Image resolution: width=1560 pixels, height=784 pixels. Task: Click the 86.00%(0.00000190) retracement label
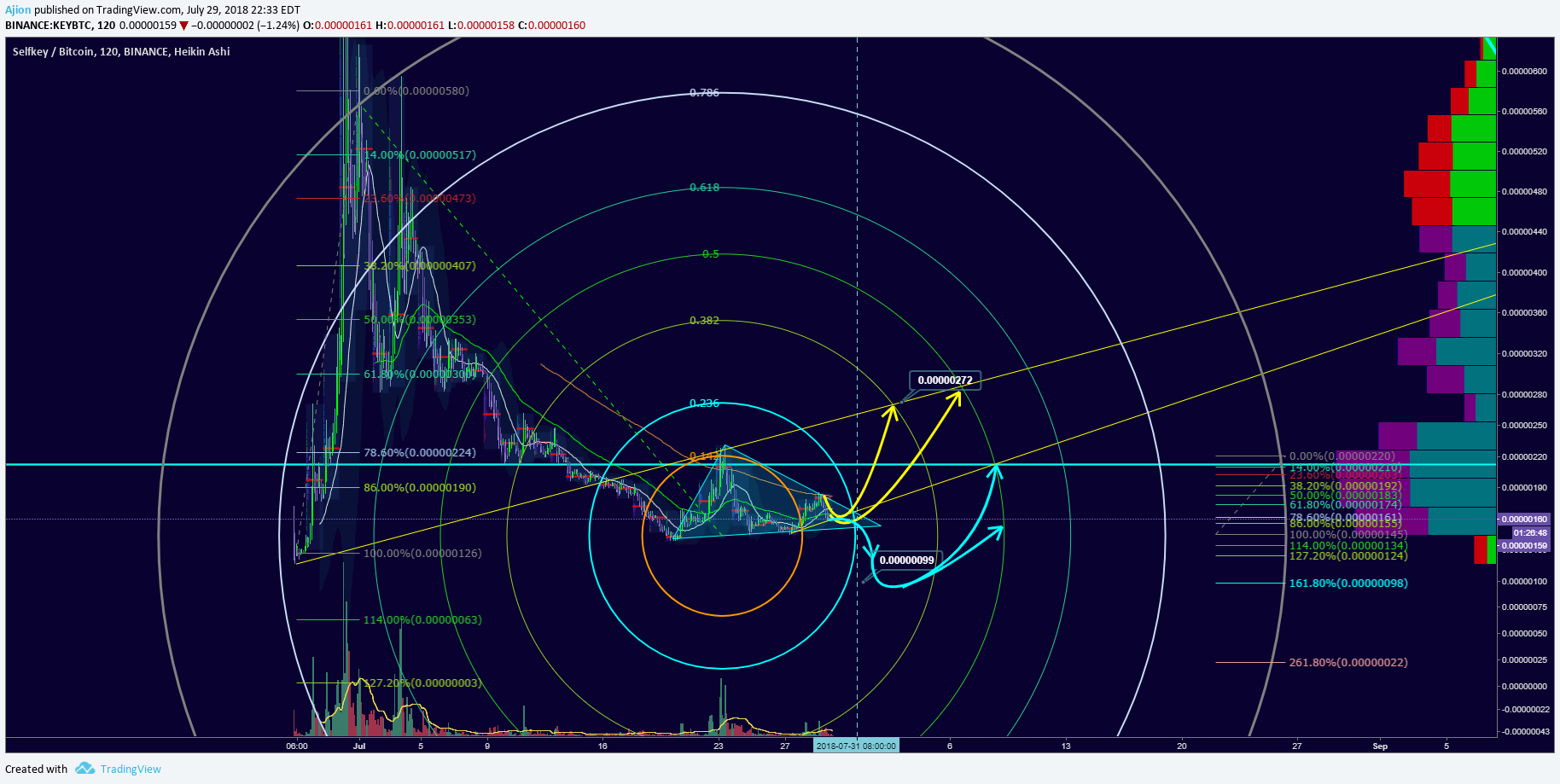coord(420,488)
